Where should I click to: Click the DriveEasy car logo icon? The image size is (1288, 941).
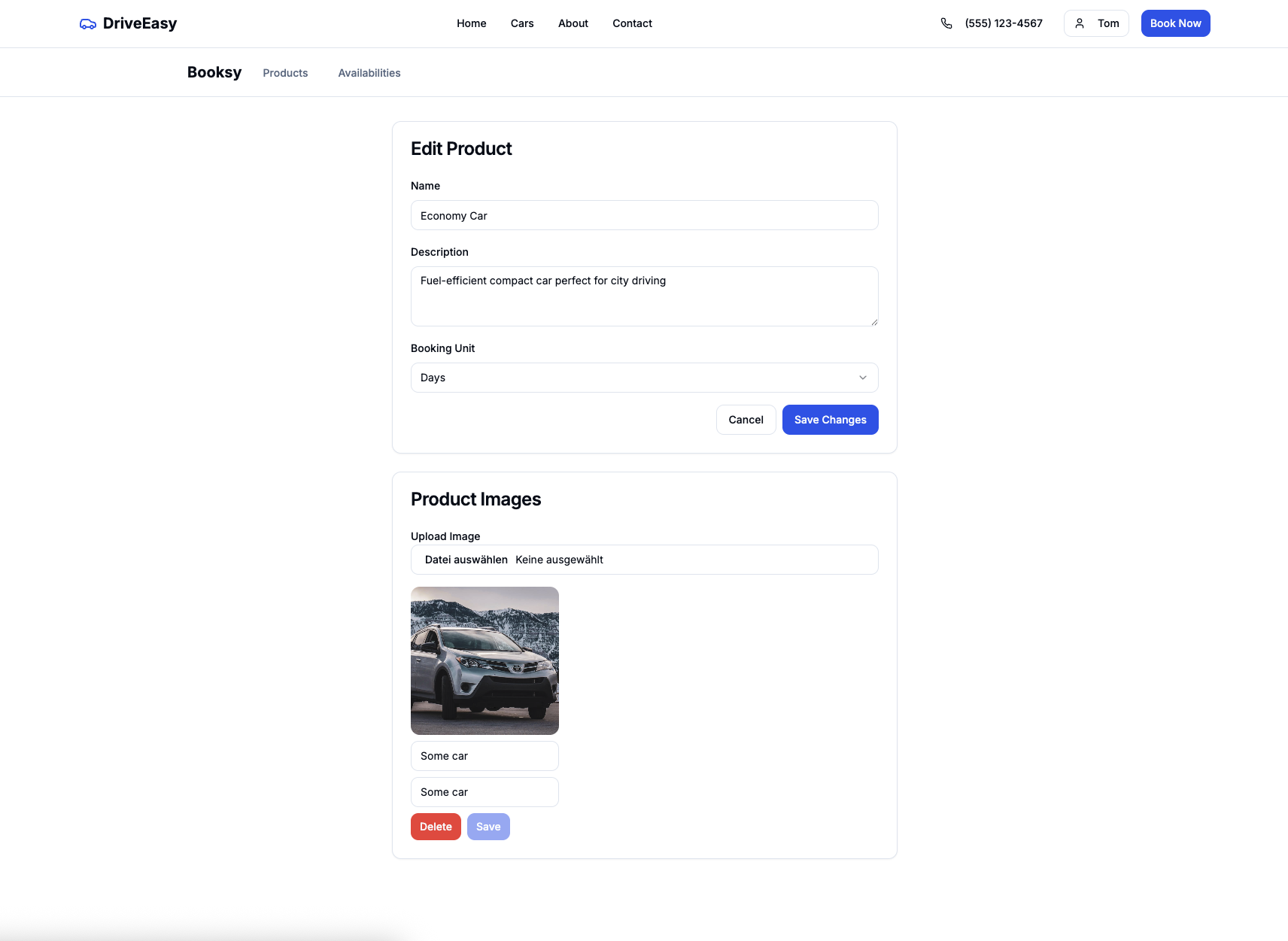(87, 23)
